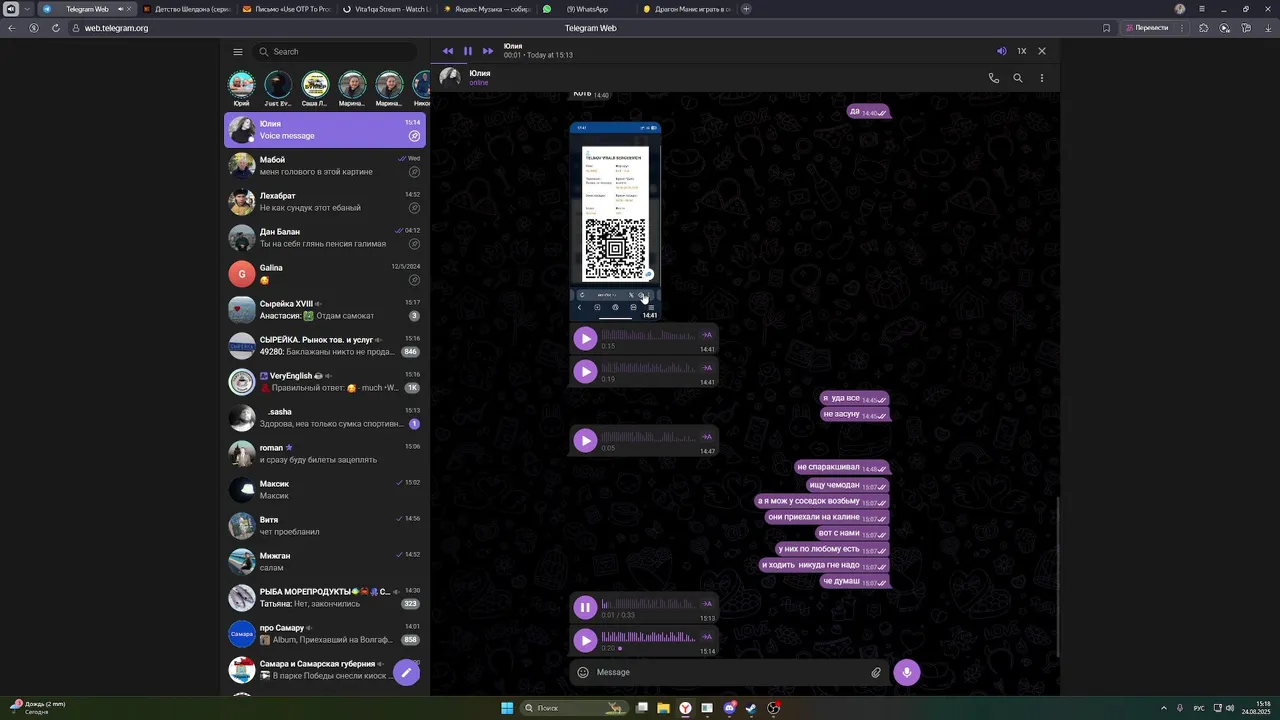The image size is (1280, 720).
Task: Skip to next track in audio player
Action: [x=488, y=51]
